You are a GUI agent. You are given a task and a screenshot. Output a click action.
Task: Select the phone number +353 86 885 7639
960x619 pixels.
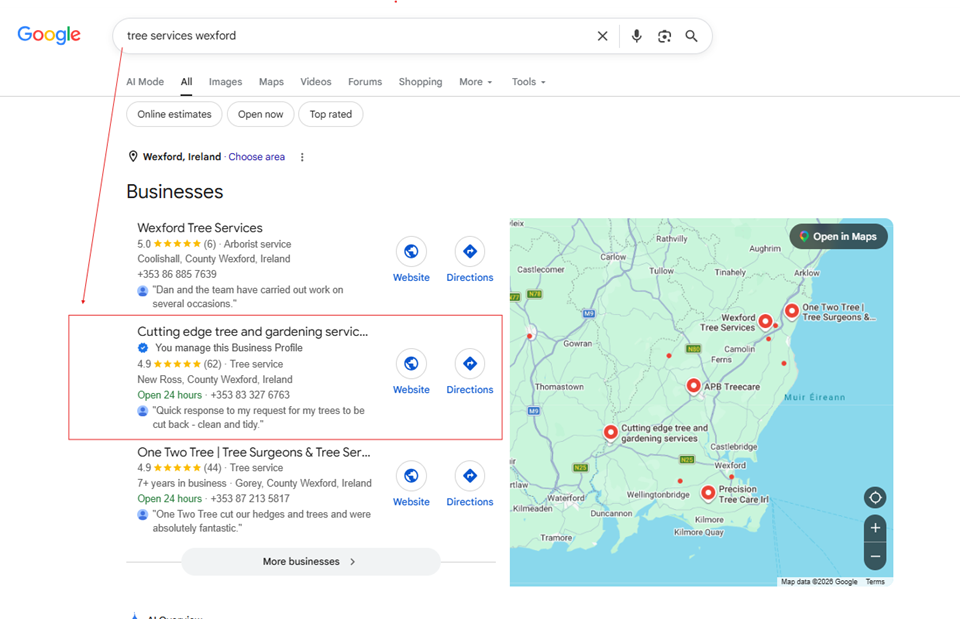pyautogui.click(x=177, y=274)
